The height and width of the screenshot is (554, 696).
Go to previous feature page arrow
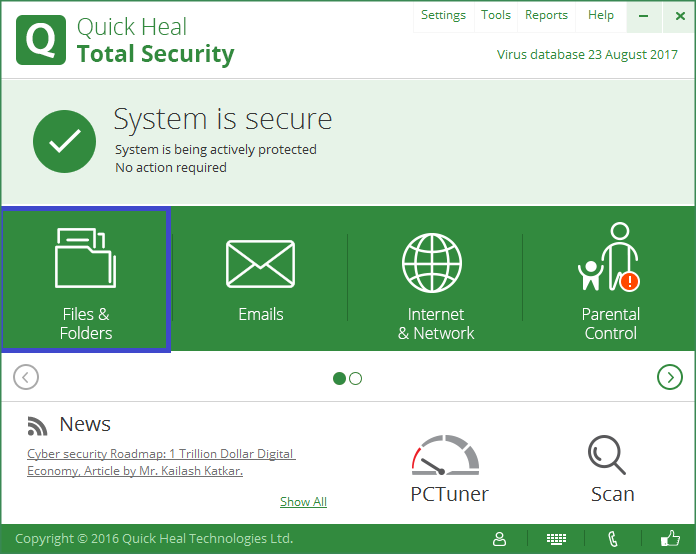tap(26, 377)
